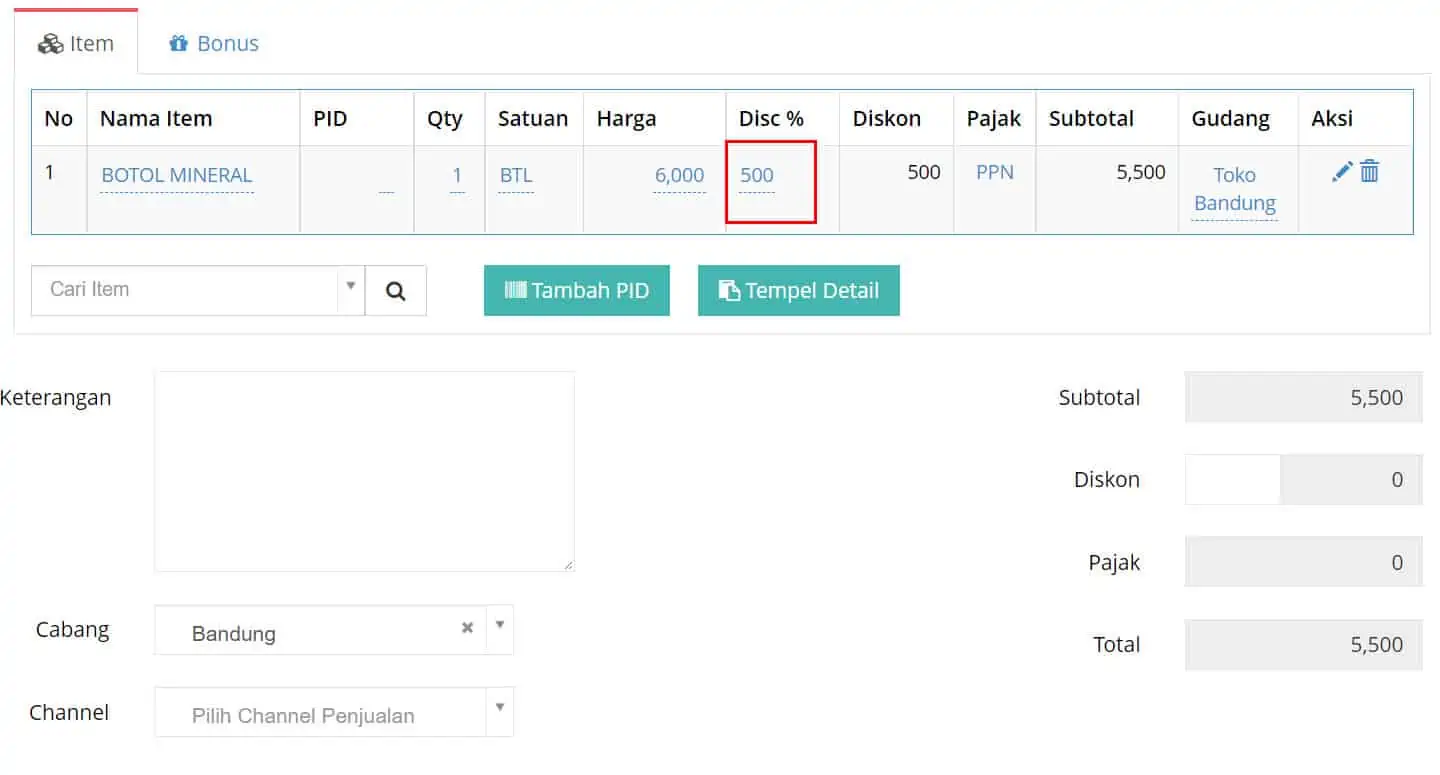Image resolution: width=1440 pixels, height=775 pixels.
Task: Click the BOTOL MINERAL item link
Action: tap(177, 175)
